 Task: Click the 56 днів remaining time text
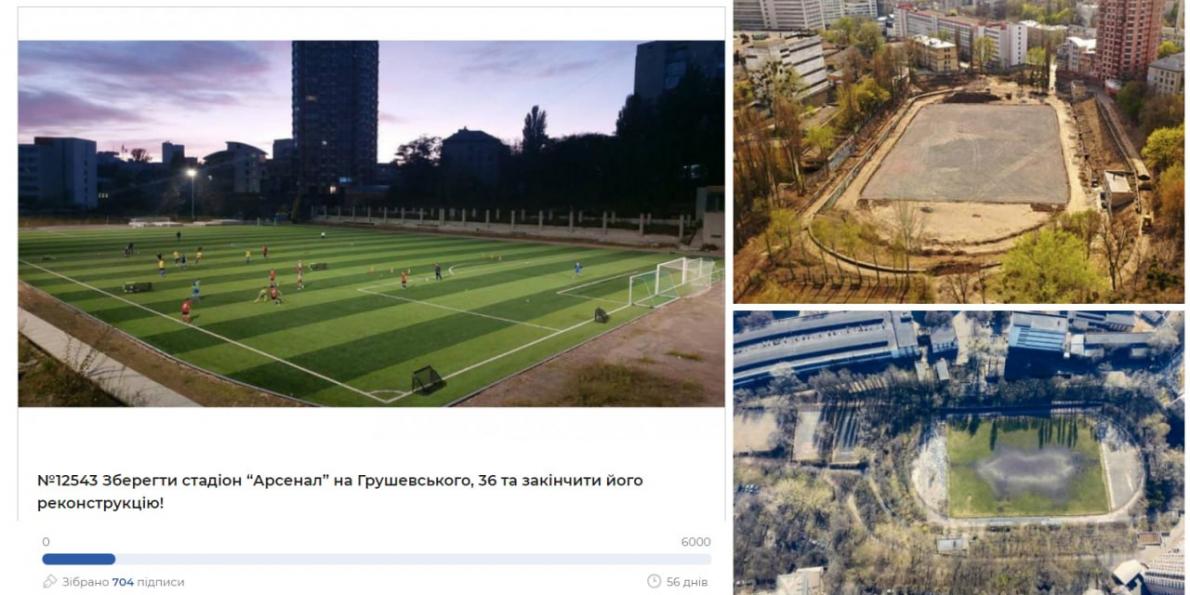[x=687, y=582]
